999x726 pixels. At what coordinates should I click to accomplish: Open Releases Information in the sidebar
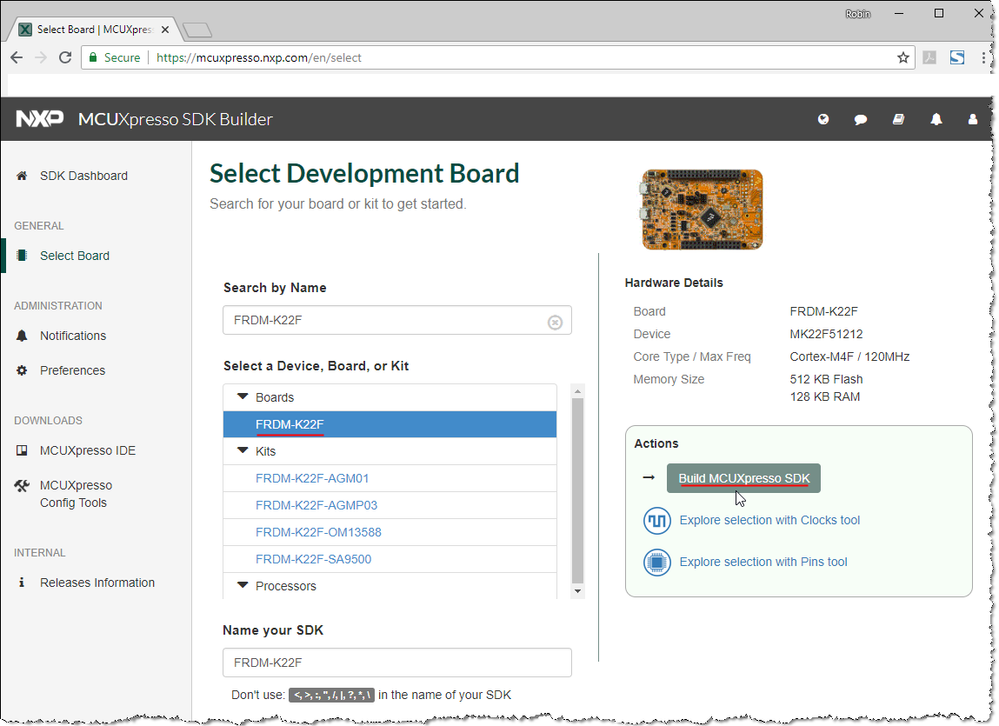click(x=97, y=583)
